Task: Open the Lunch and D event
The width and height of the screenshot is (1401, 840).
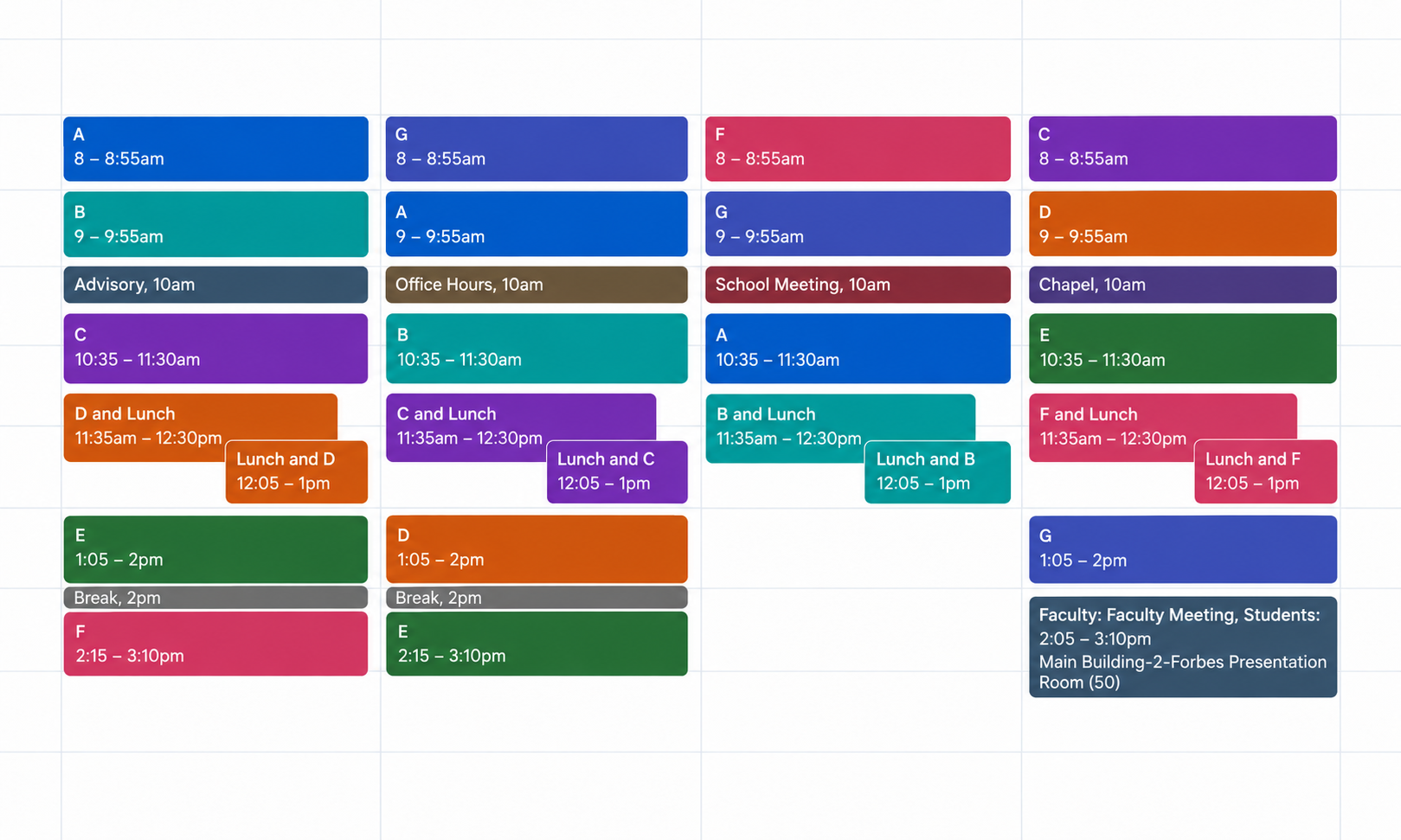Action: point(297,471)
